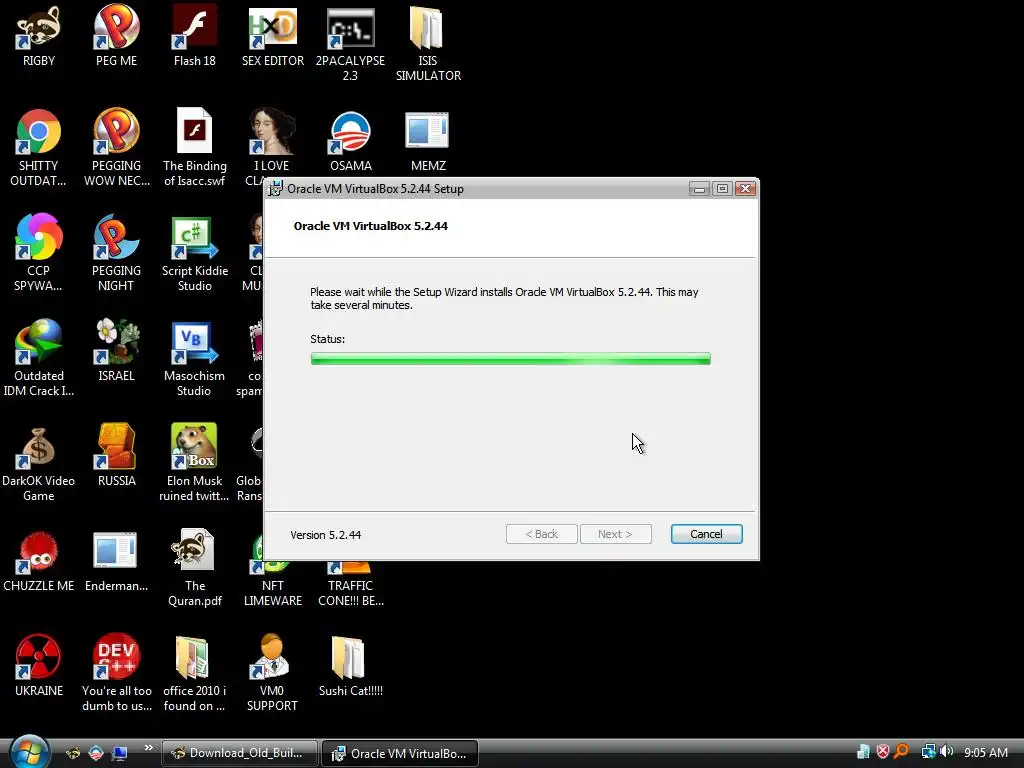Open the OSAMA desktop shortcut
The height and width of the screenshot is (768, 1024).
[x=351, y=141]
